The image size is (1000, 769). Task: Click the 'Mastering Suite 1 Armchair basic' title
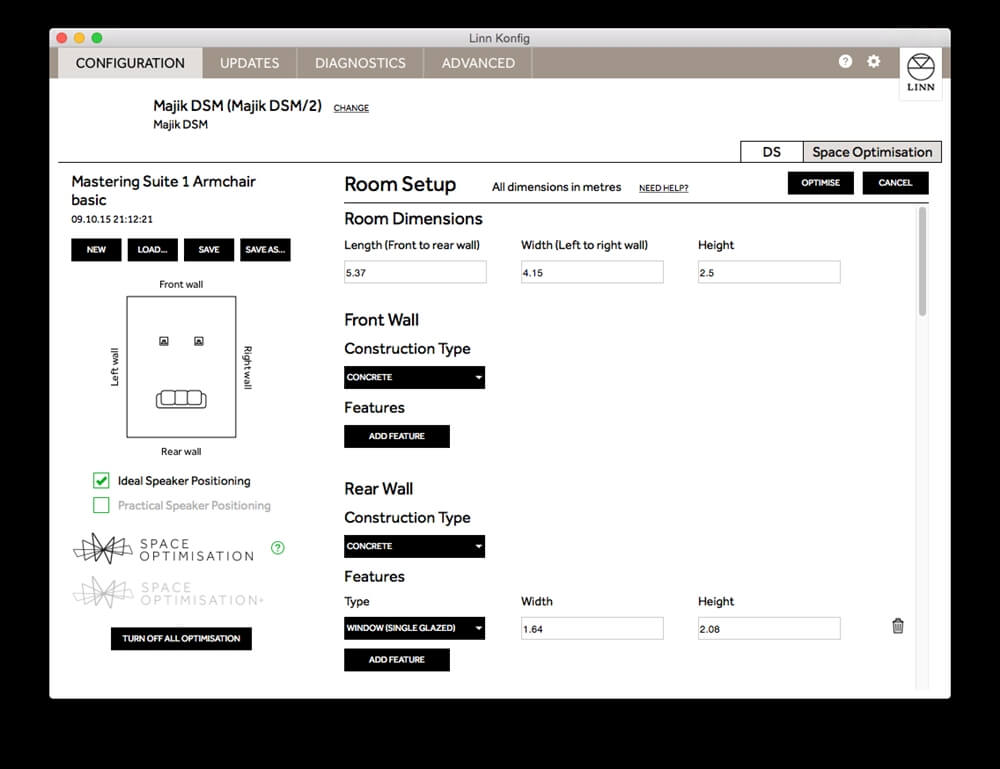click(163, 191)
